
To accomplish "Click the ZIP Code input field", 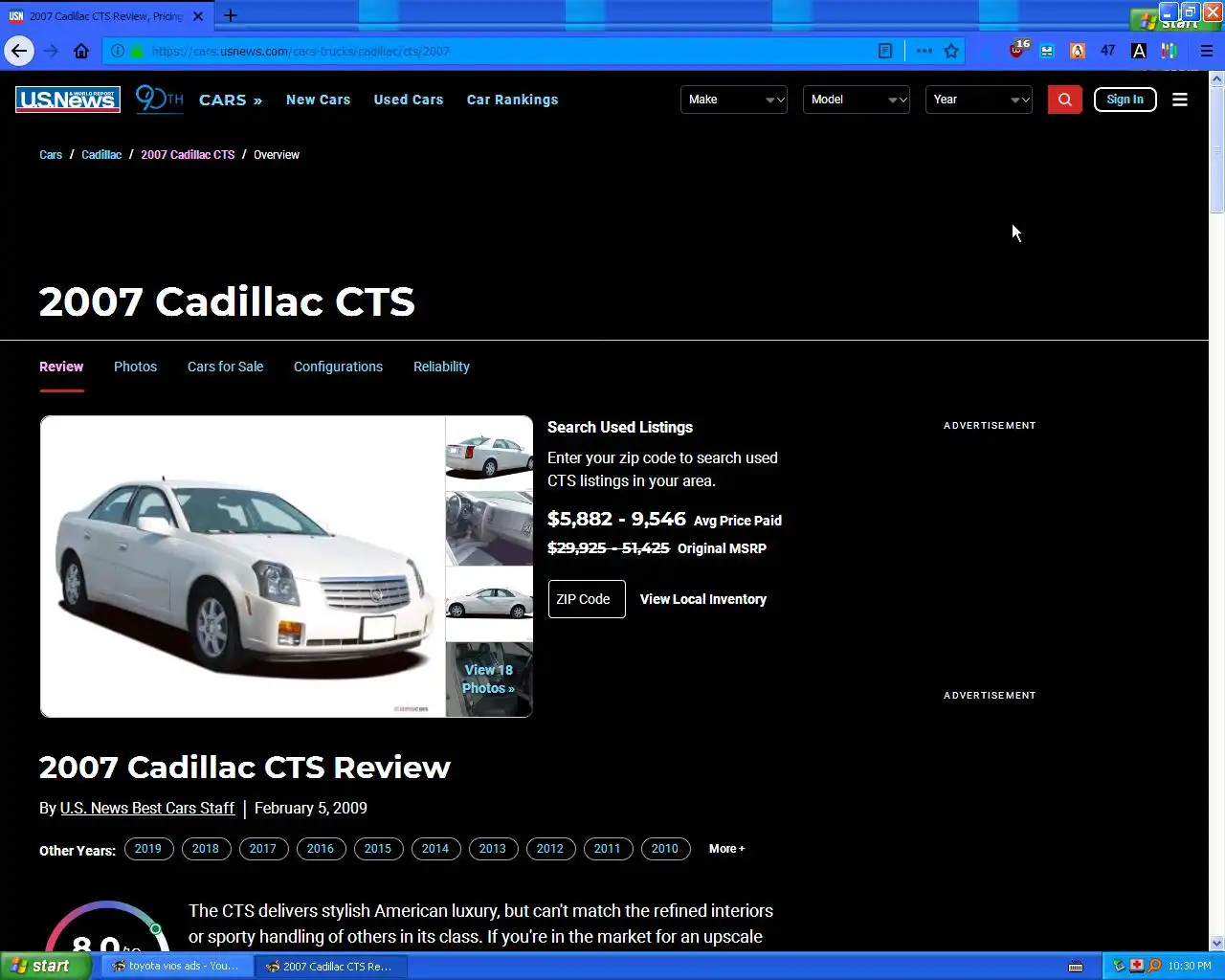I will point(587,599).
